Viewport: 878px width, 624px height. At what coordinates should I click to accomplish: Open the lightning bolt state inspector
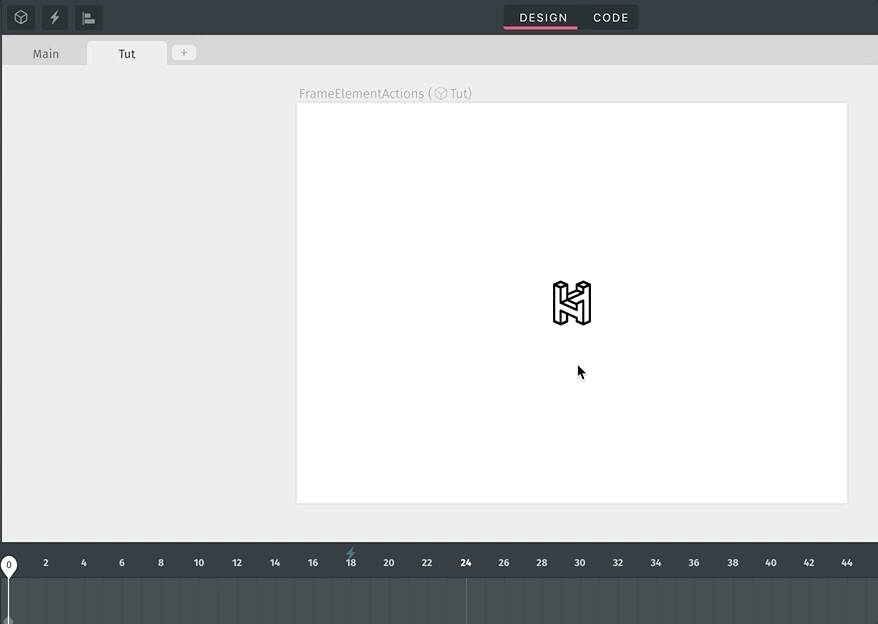[55, 18]
